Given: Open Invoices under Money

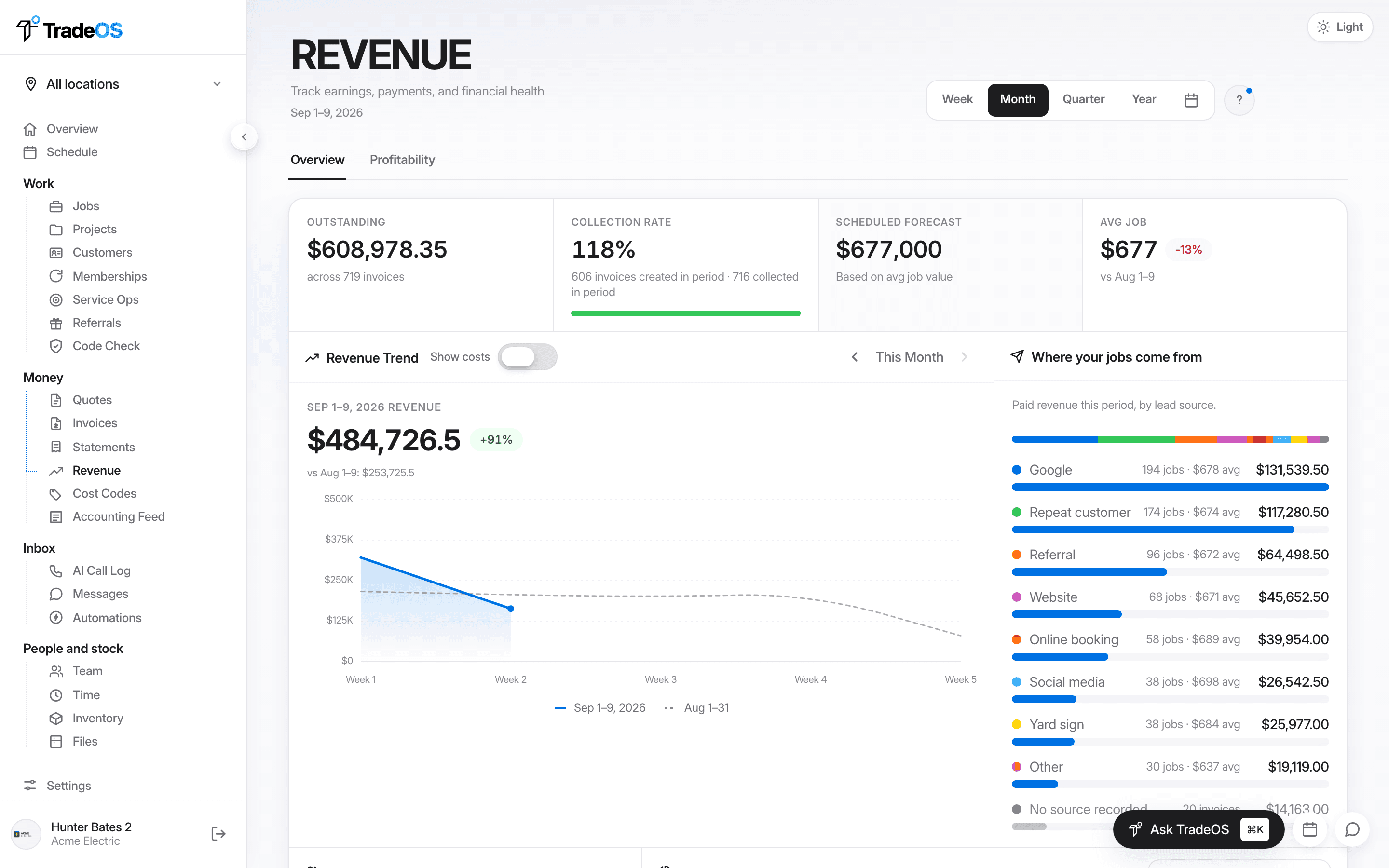Looking at the screenshot, I should pos(95,423).
